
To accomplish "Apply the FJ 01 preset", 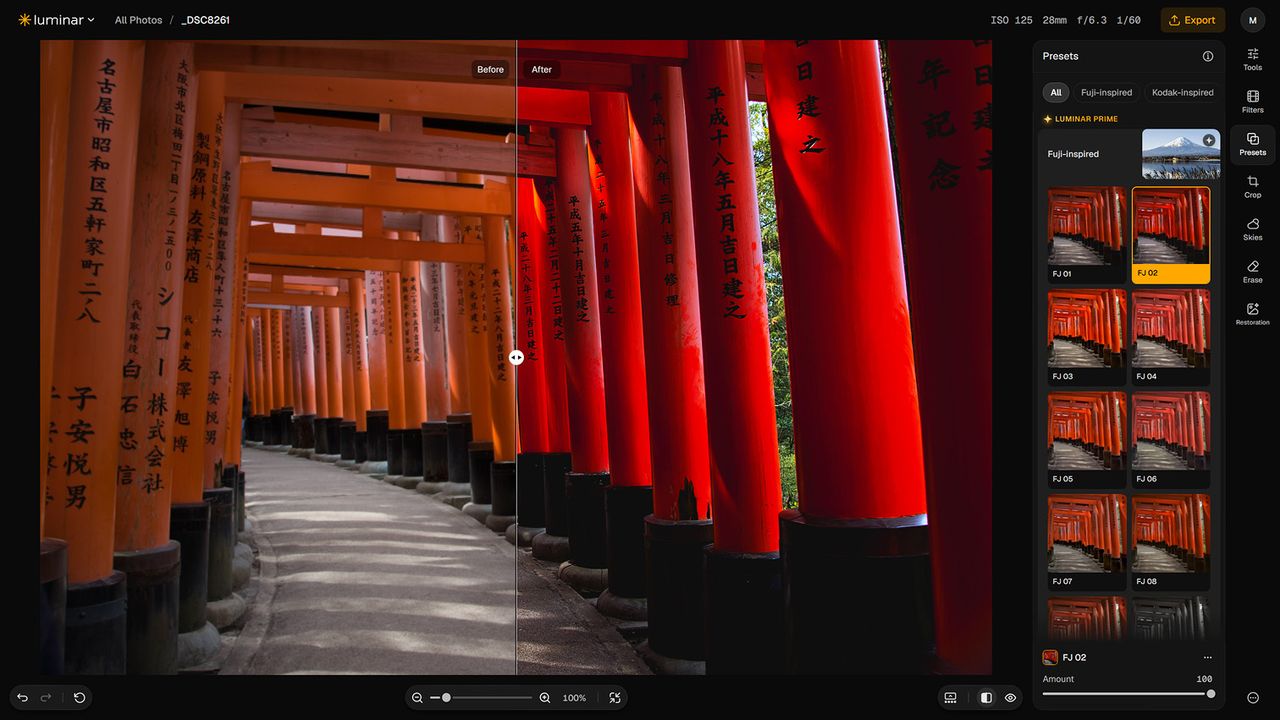I will 1087,235.
